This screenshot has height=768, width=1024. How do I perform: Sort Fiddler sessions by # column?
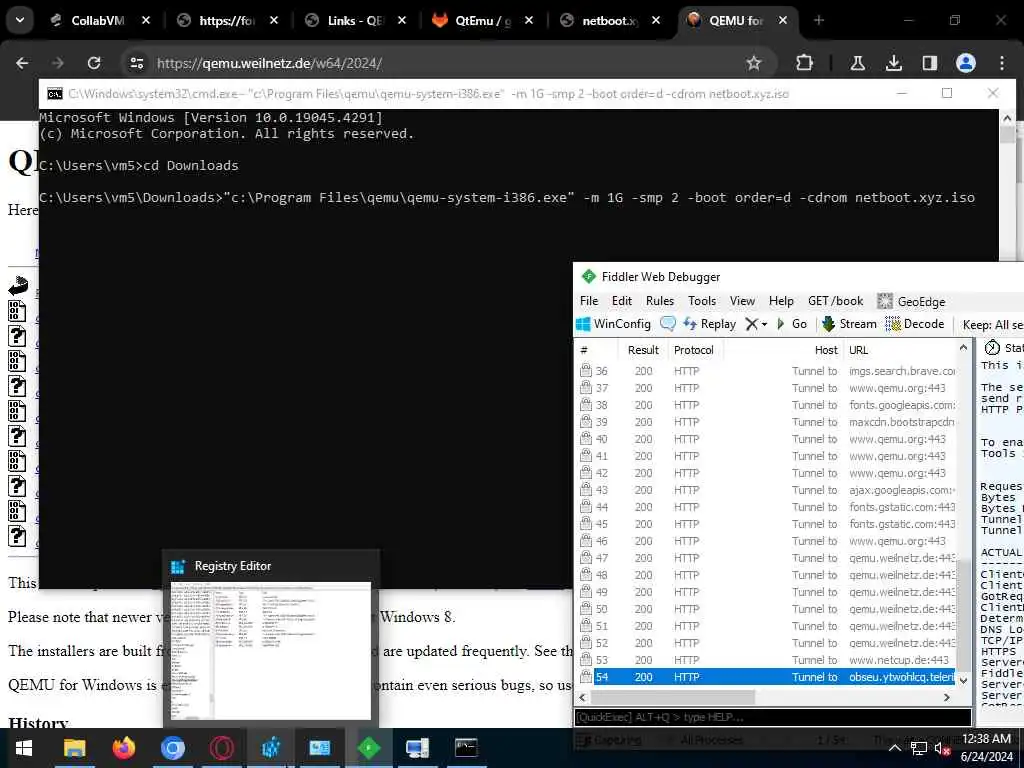coord(598,350)
